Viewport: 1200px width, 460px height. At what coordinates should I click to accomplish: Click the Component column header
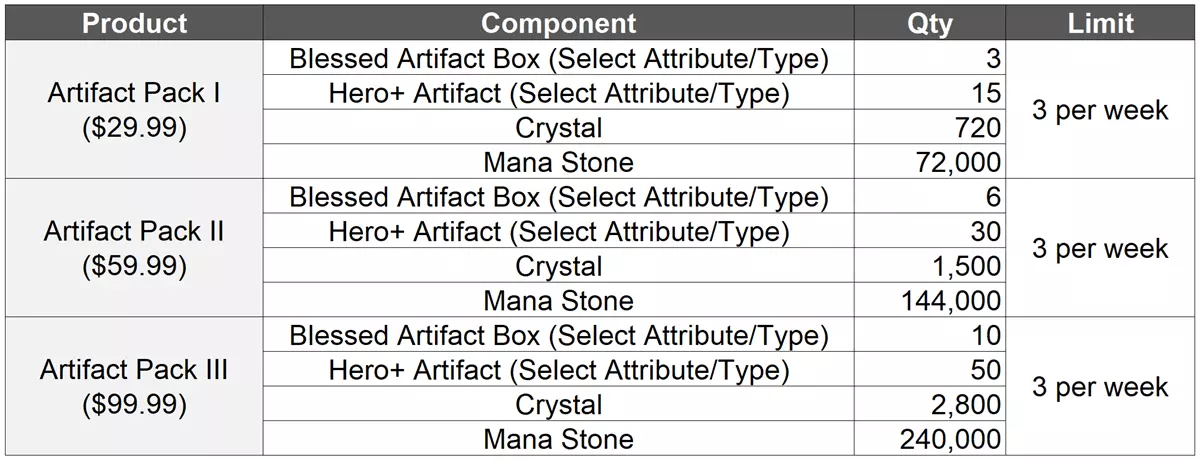[x=558, y=23]
